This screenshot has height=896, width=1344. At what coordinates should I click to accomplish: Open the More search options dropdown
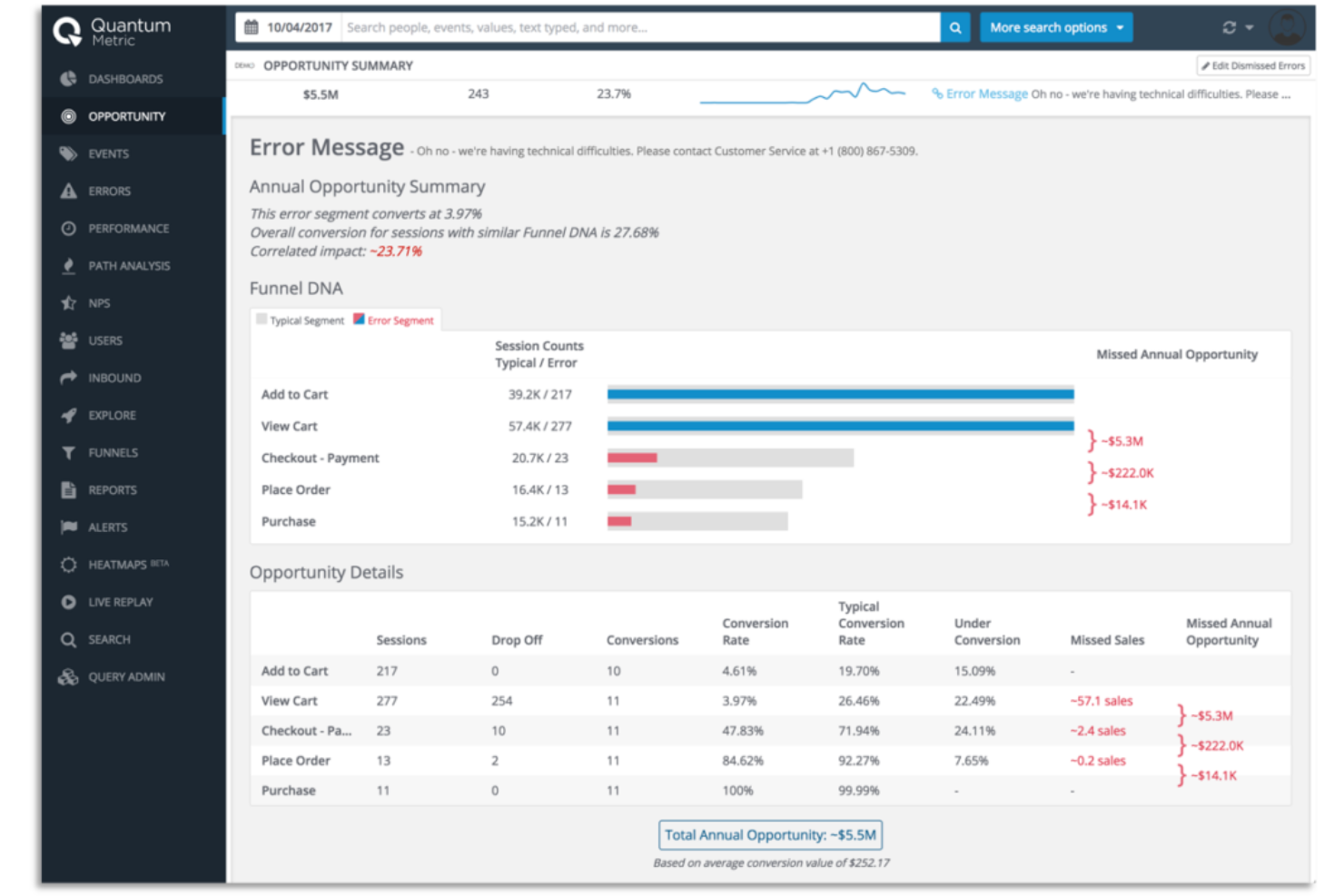click(x=1055, y=27)
